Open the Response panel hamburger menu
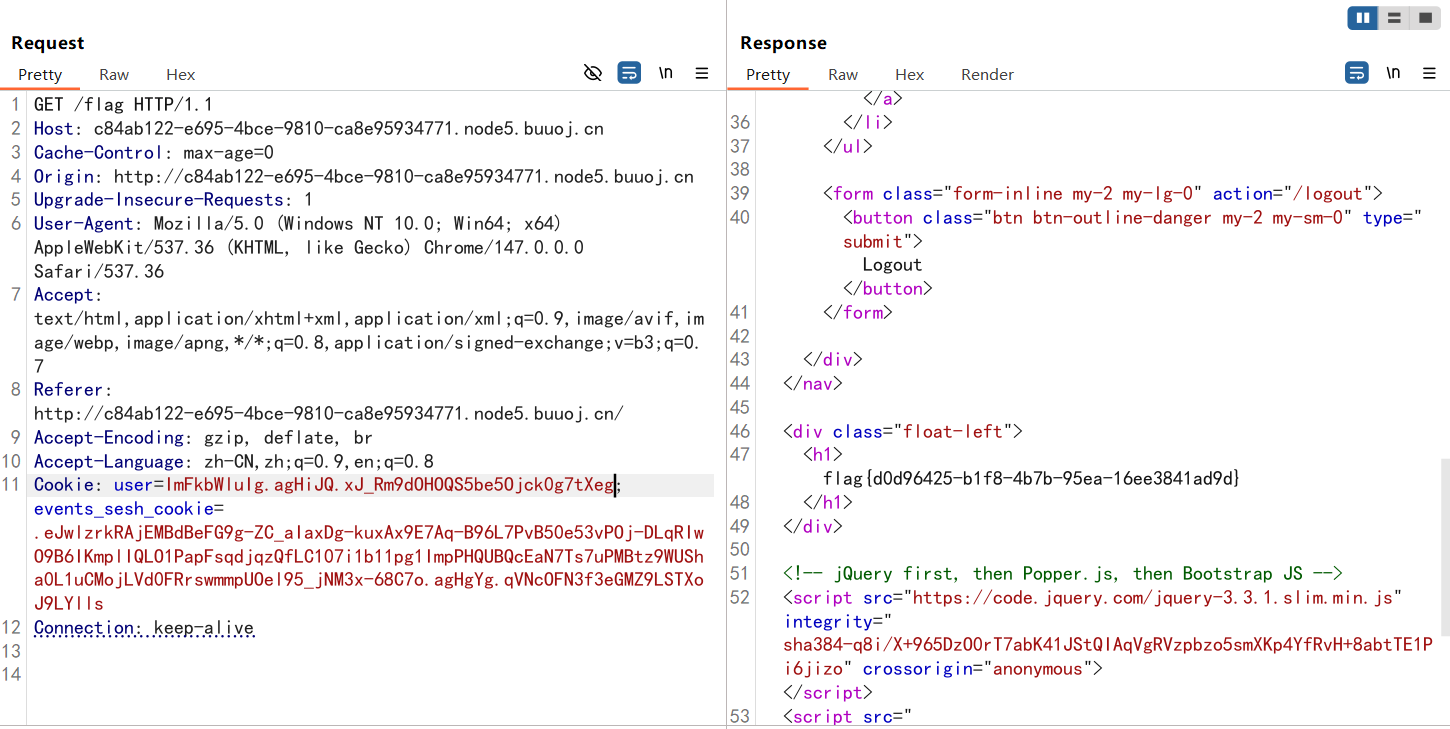Viewport: 1450px width, 729px height. tap(1429, 73)
